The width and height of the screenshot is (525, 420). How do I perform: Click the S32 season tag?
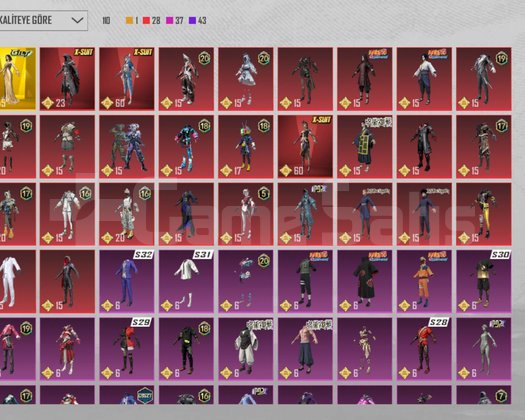tap(143, 255)
